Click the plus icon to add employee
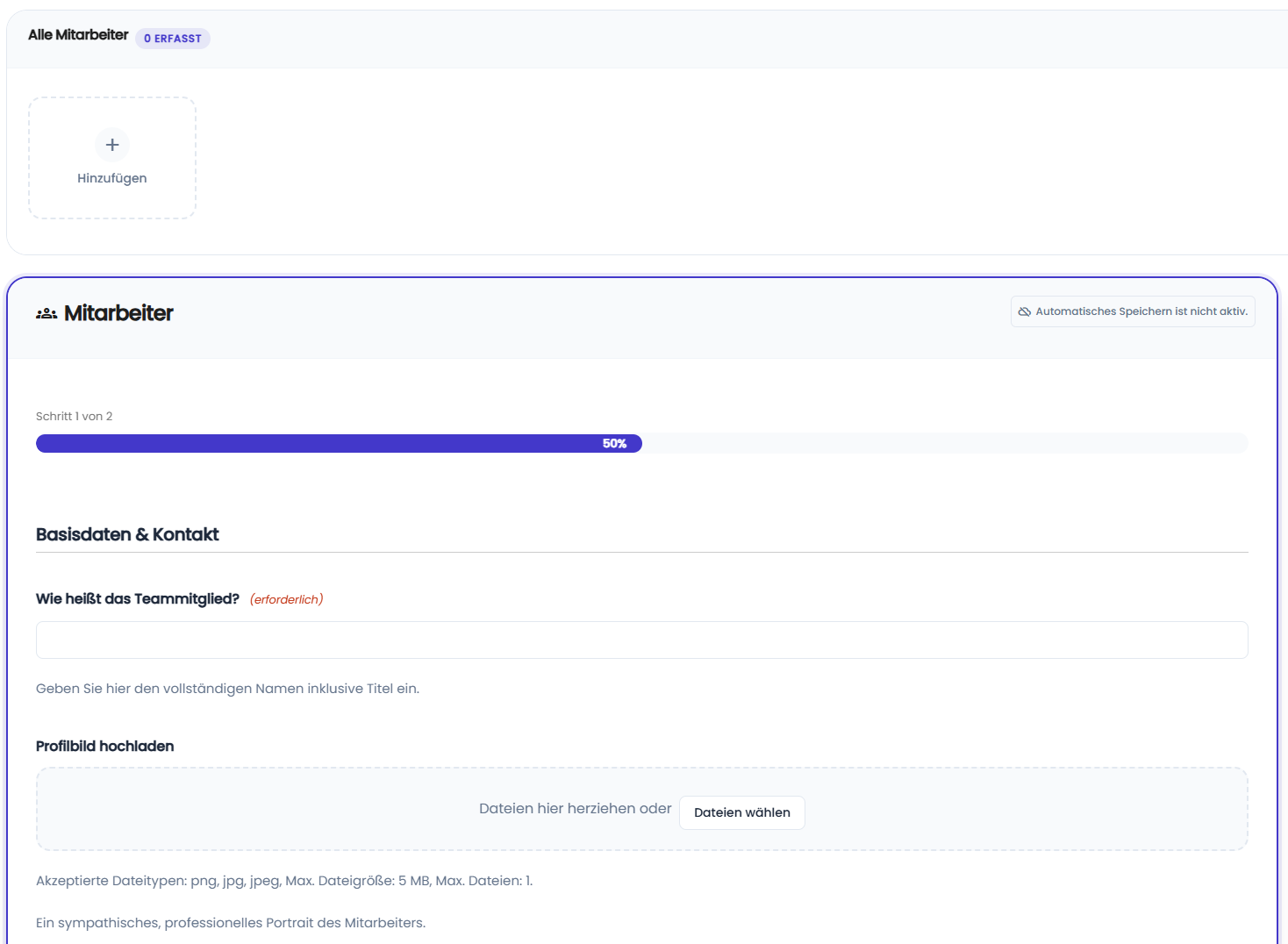Image resolution: width=1288 pixels, height=944 pixels. coord(112,145)
